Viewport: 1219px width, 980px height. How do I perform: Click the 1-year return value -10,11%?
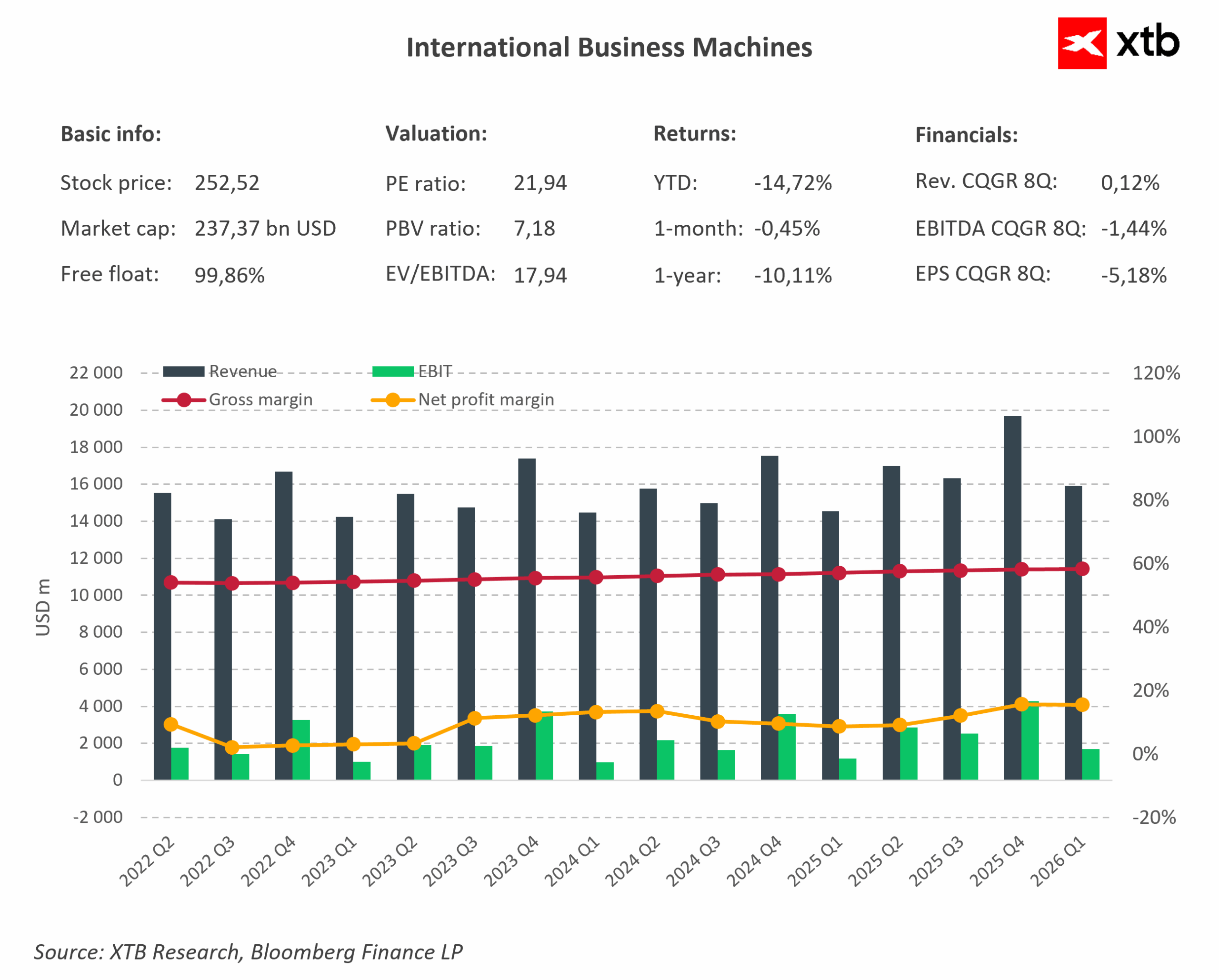point(793,275)
